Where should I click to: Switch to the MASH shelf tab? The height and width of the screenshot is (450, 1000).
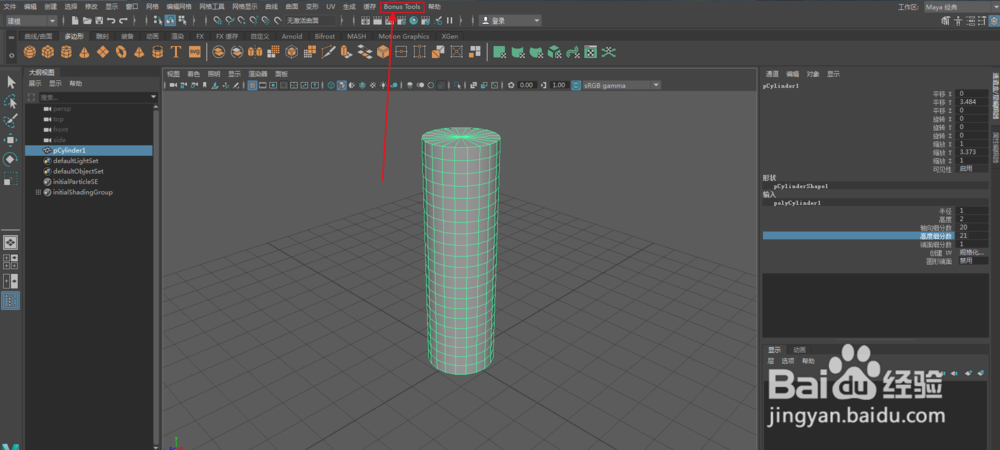[x=357, y=36]
